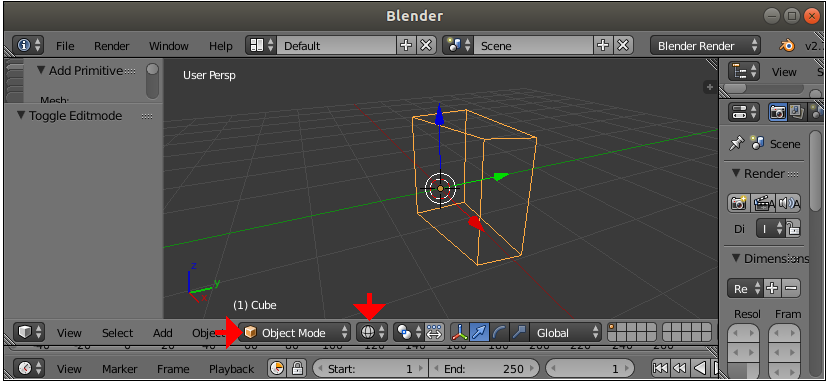The height and width of the screenshot is (383, 829).
Task: Jump to the start frame playback button
Action: [x=660, y=368]
